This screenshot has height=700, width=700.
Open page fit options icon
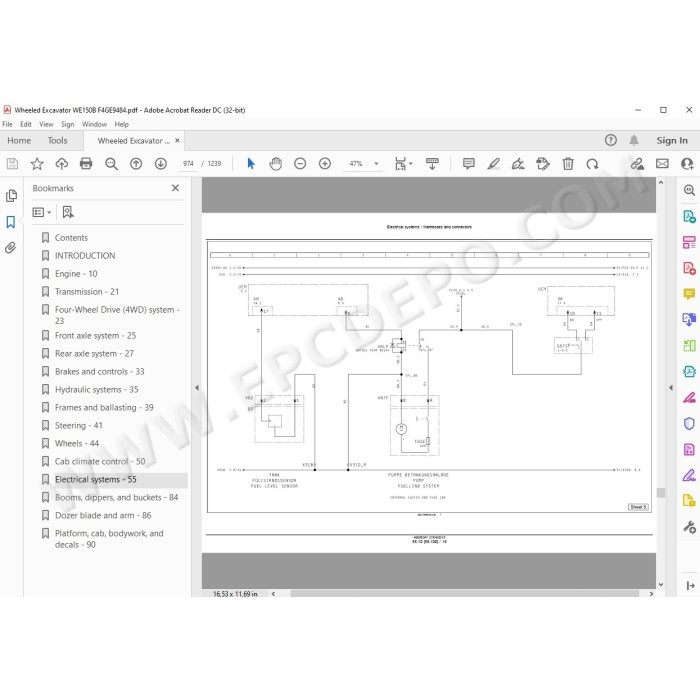pos(403,164)
